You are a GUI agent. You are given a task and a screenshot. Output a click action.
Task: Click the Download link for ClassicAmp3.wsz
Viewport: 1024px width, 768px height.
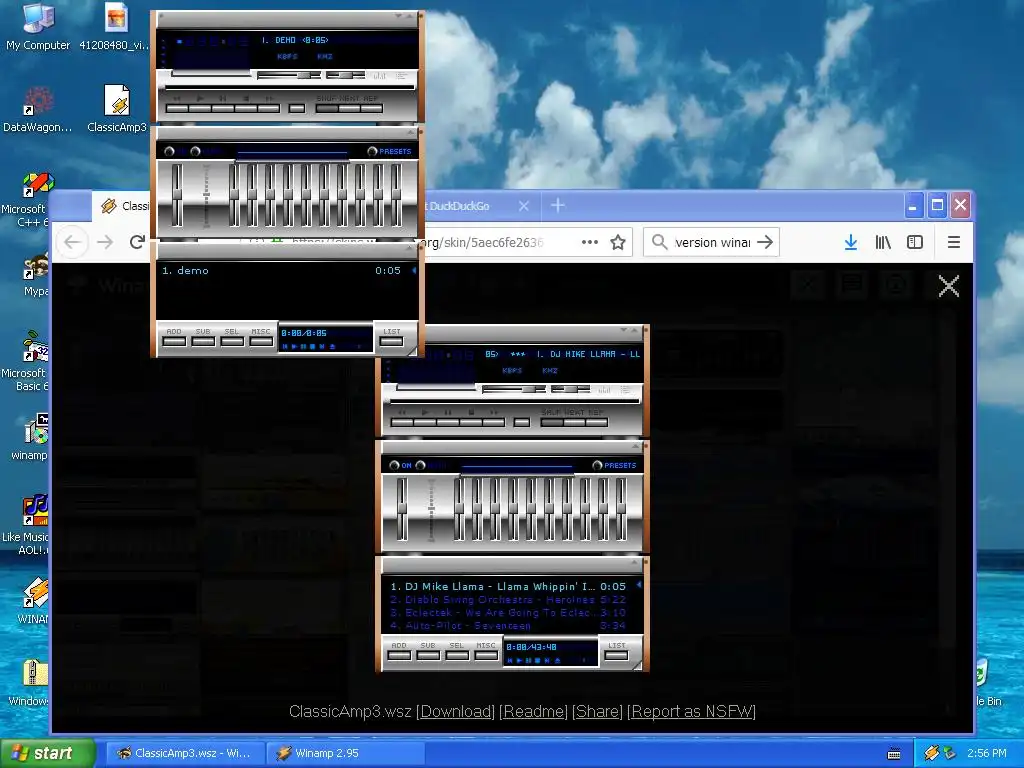[456, 712]
